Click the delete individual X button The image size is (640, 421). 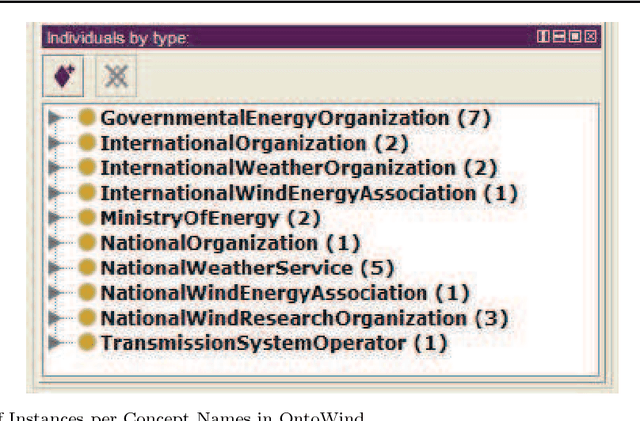coord(116,75)
